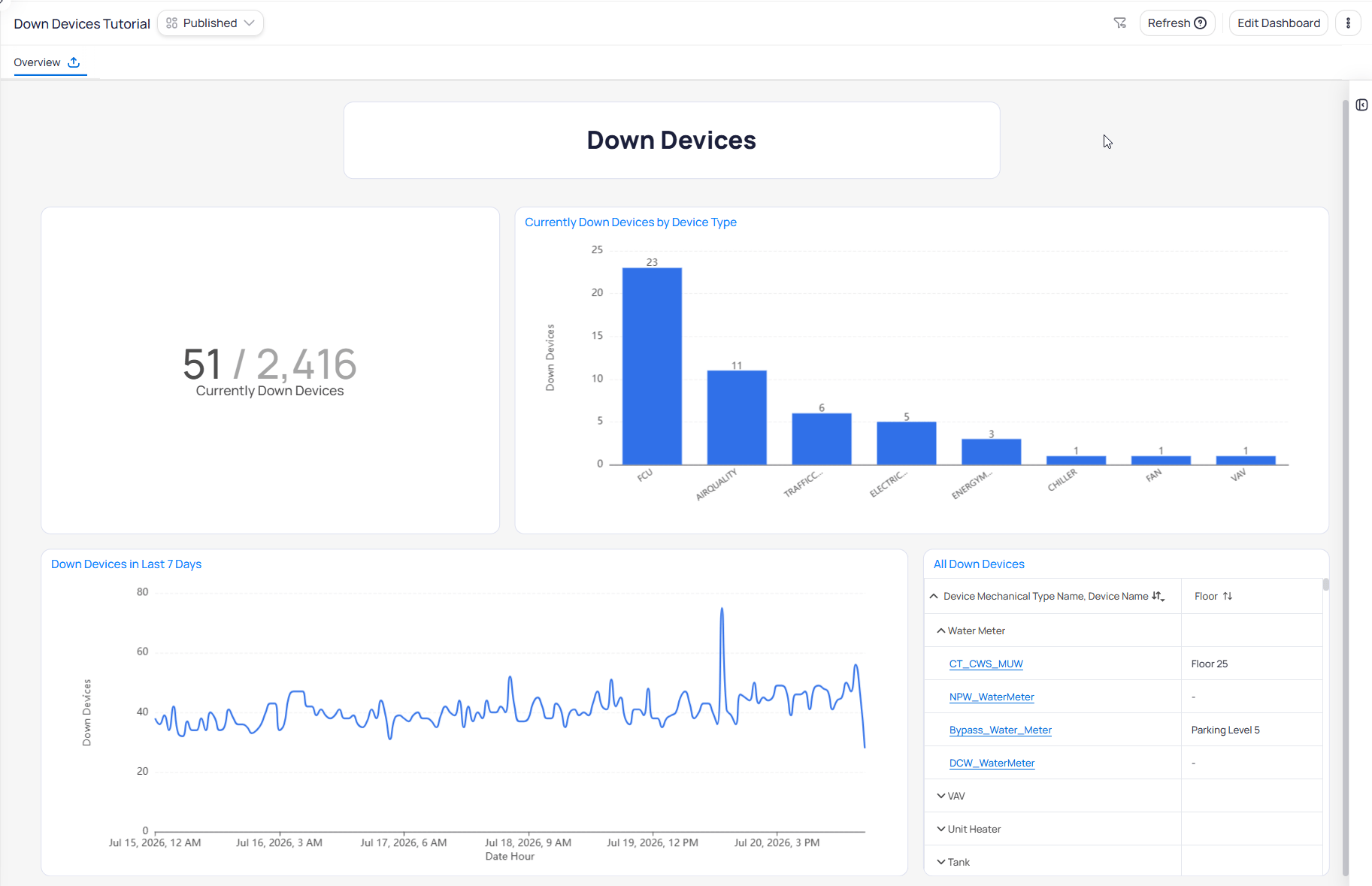Click the Down Devices header card

[671, 141]
